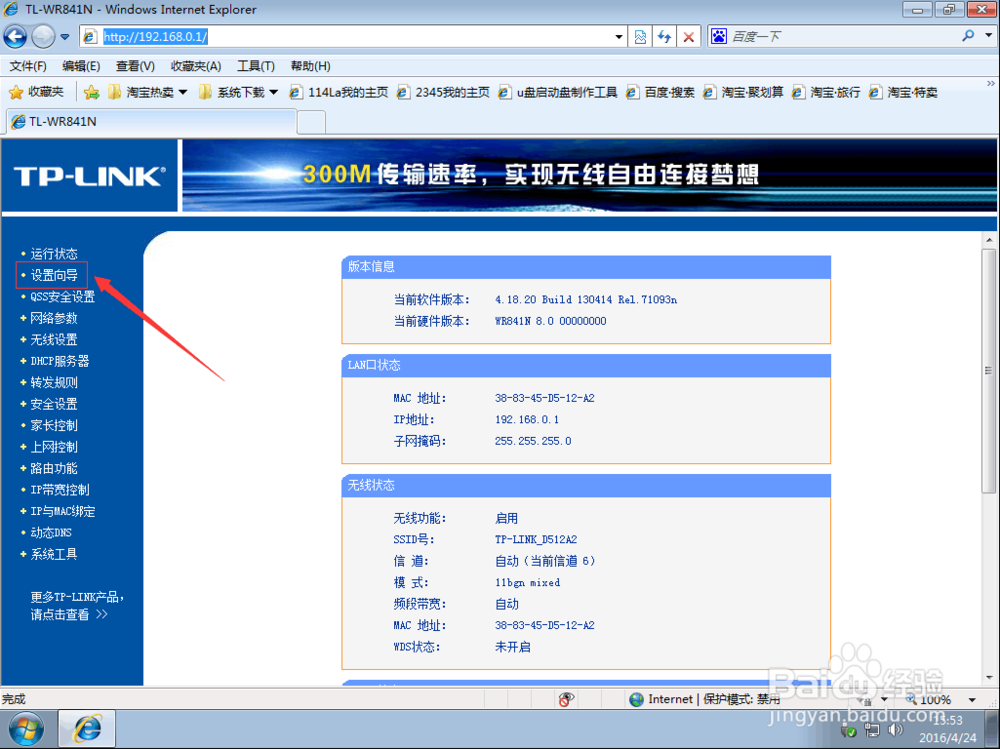The image size is (1000, 749).
Task: Click the Internet Explorer taskbar icon
Action: tap(86, 728)
